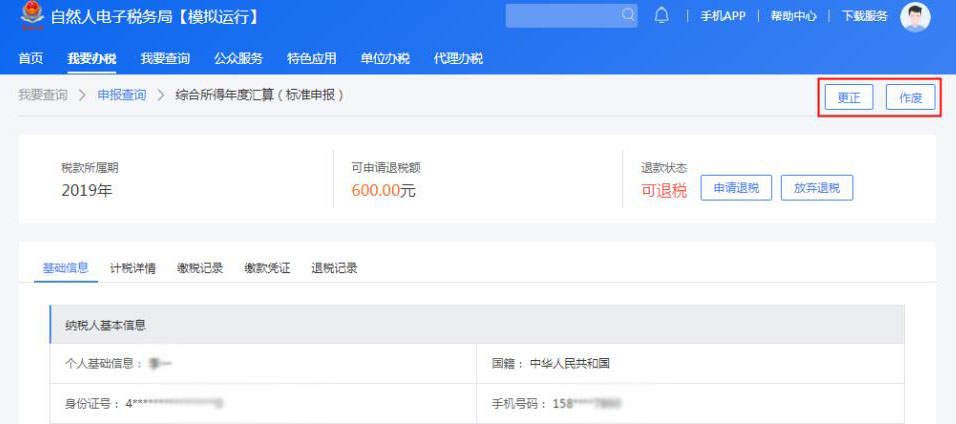Open 单位办税 navigation item
The image size is (956, 424).
(385, 58)
